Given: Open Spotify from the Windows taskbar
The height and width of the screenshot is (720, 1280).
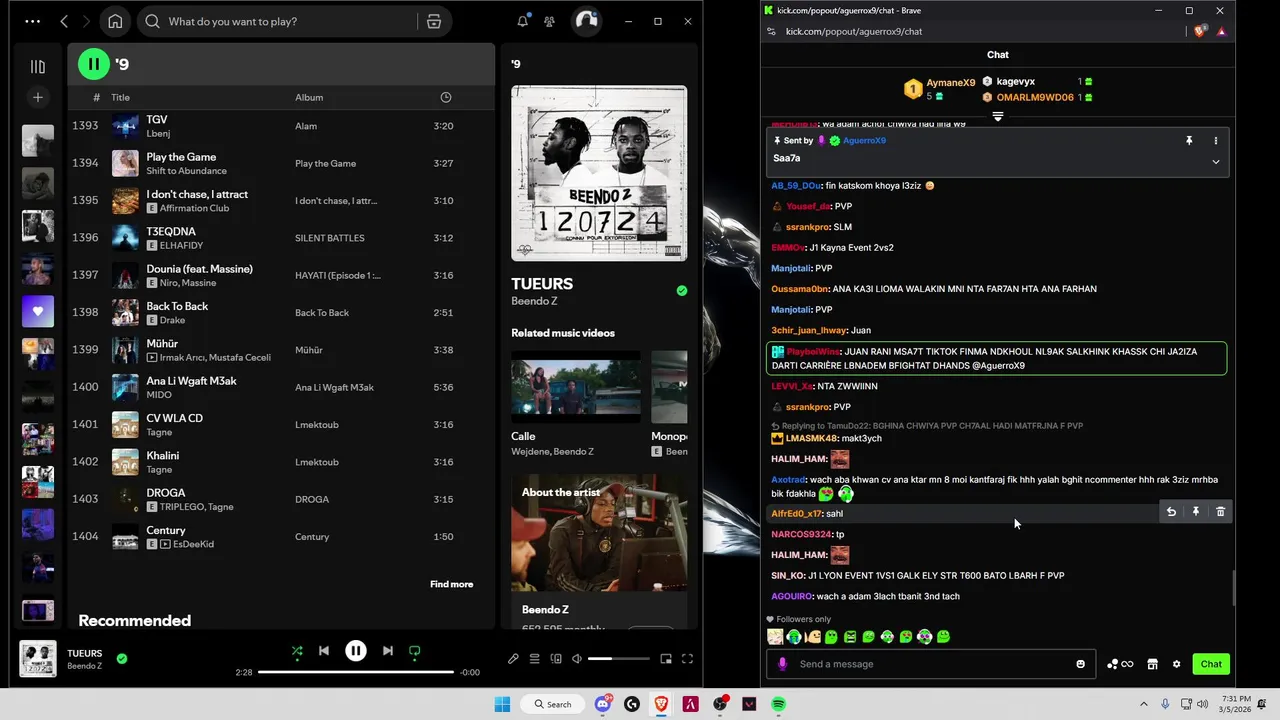Looking at the screenshot, I should 778,704.
